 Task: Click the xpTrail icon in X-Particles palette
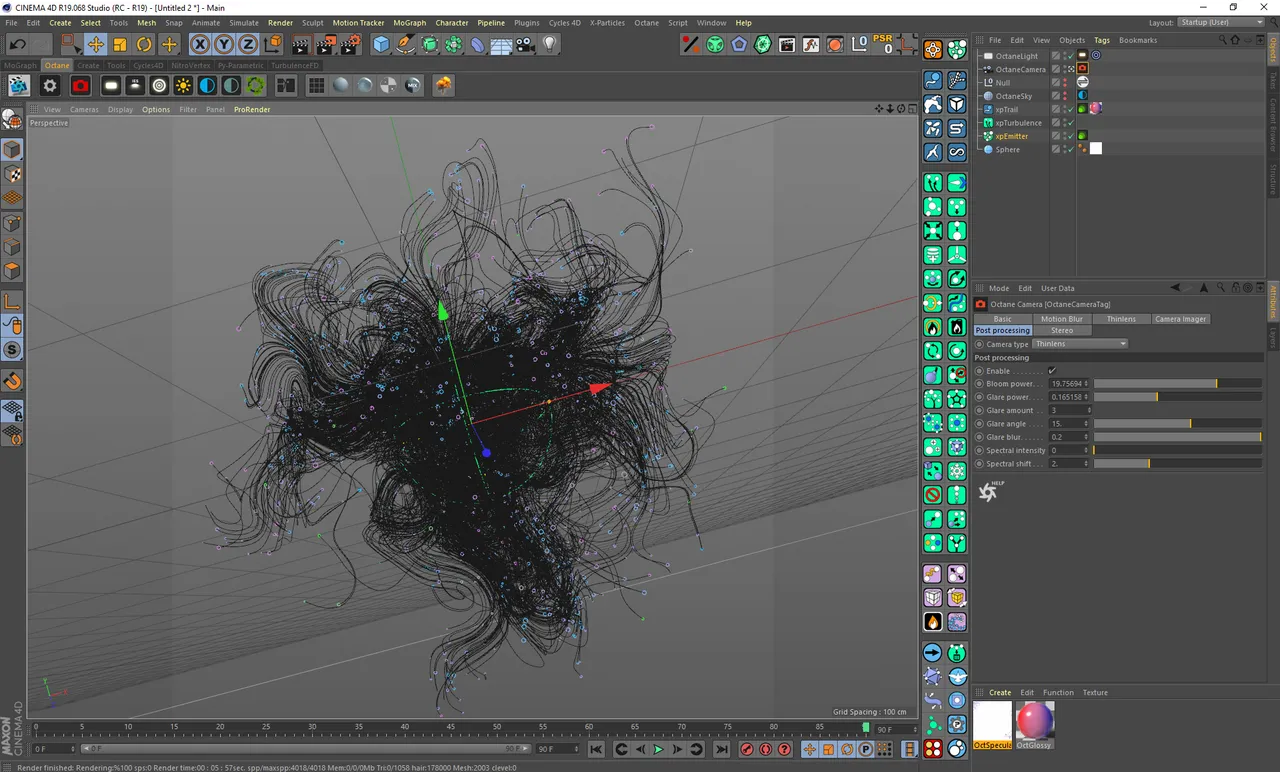click(x=933, y=80)
